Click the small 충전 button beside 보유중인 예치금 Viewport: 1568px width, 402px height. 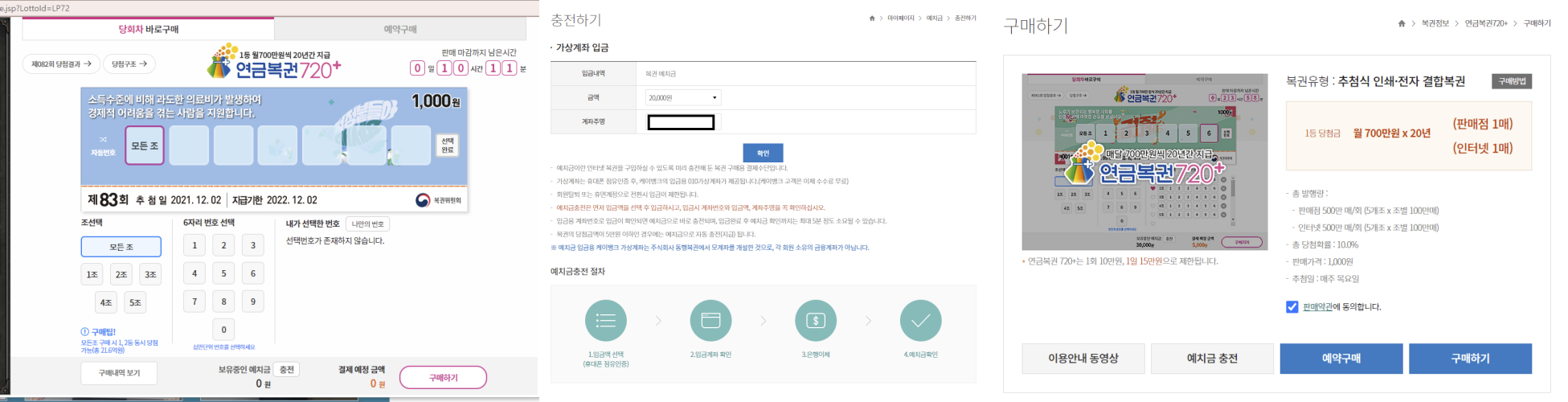pos(287,370)
